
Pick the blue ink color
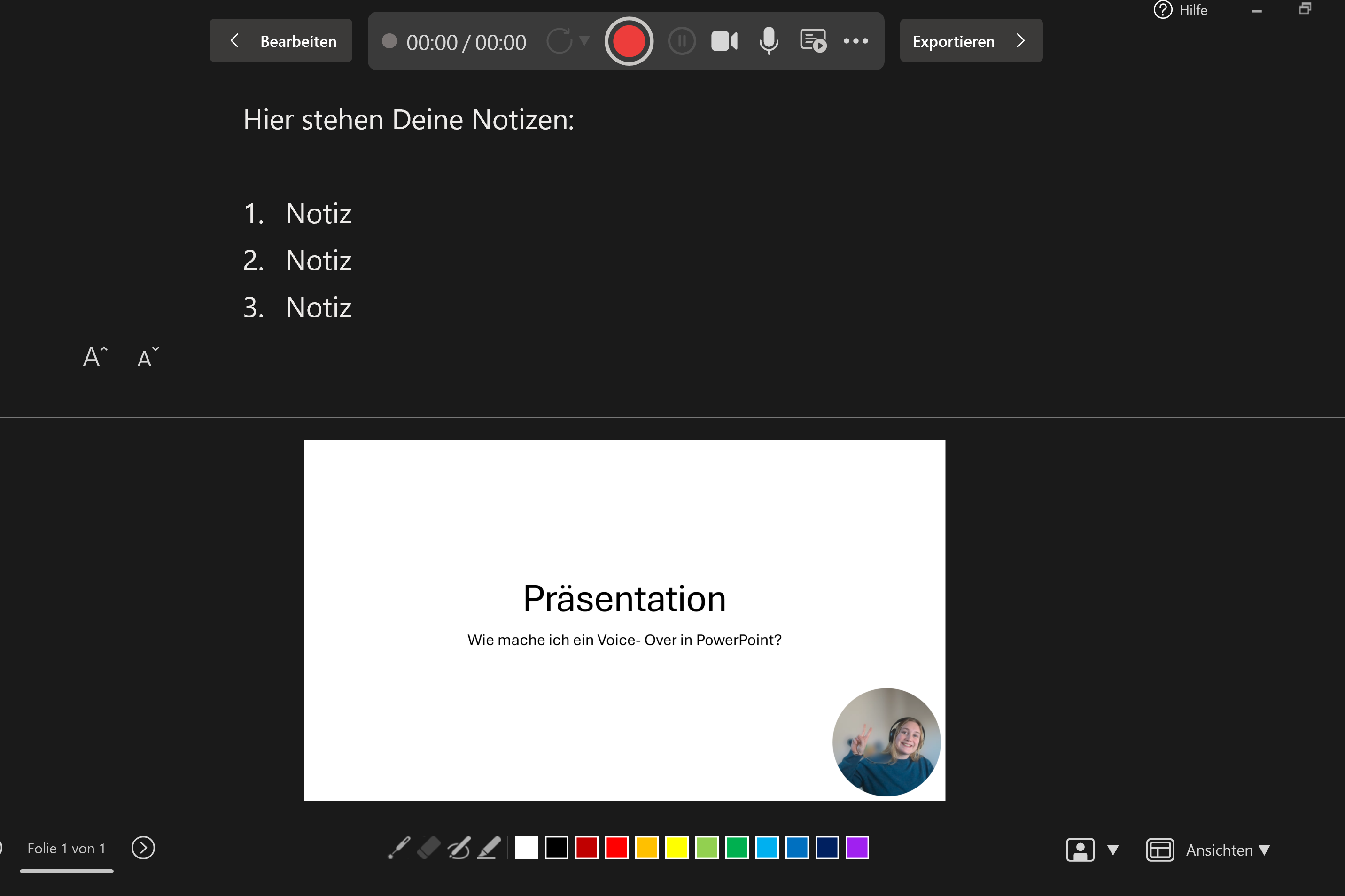point(797,848)
